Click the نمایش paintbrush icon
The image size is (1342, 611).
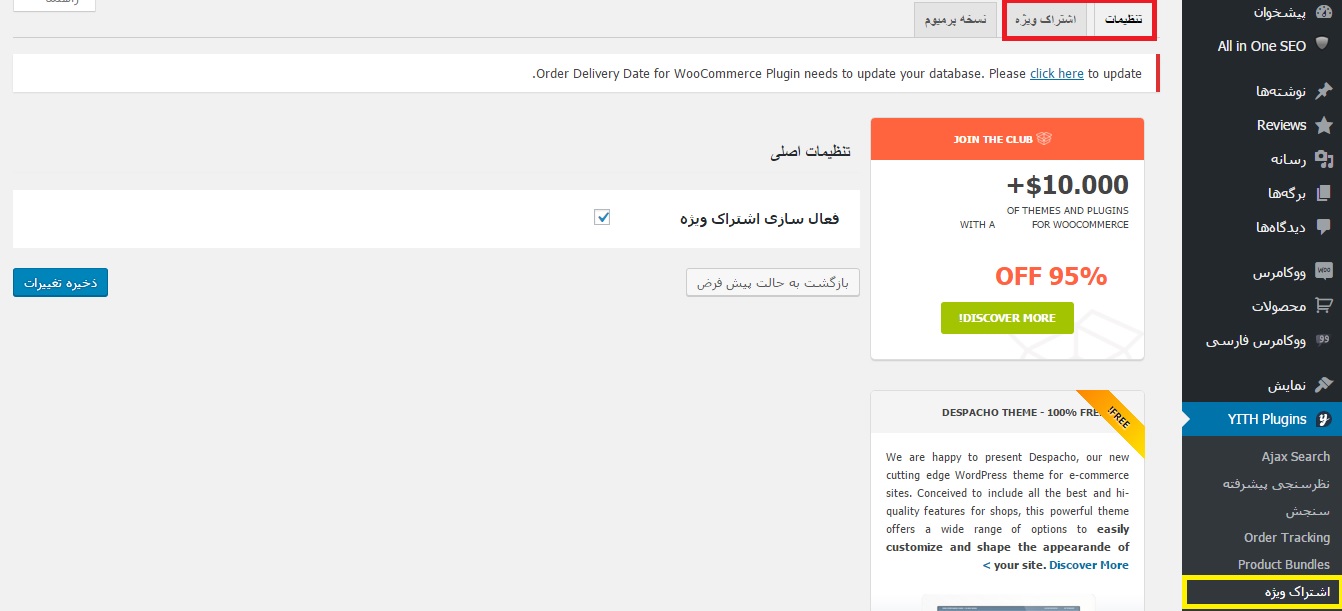(1323, 385)
